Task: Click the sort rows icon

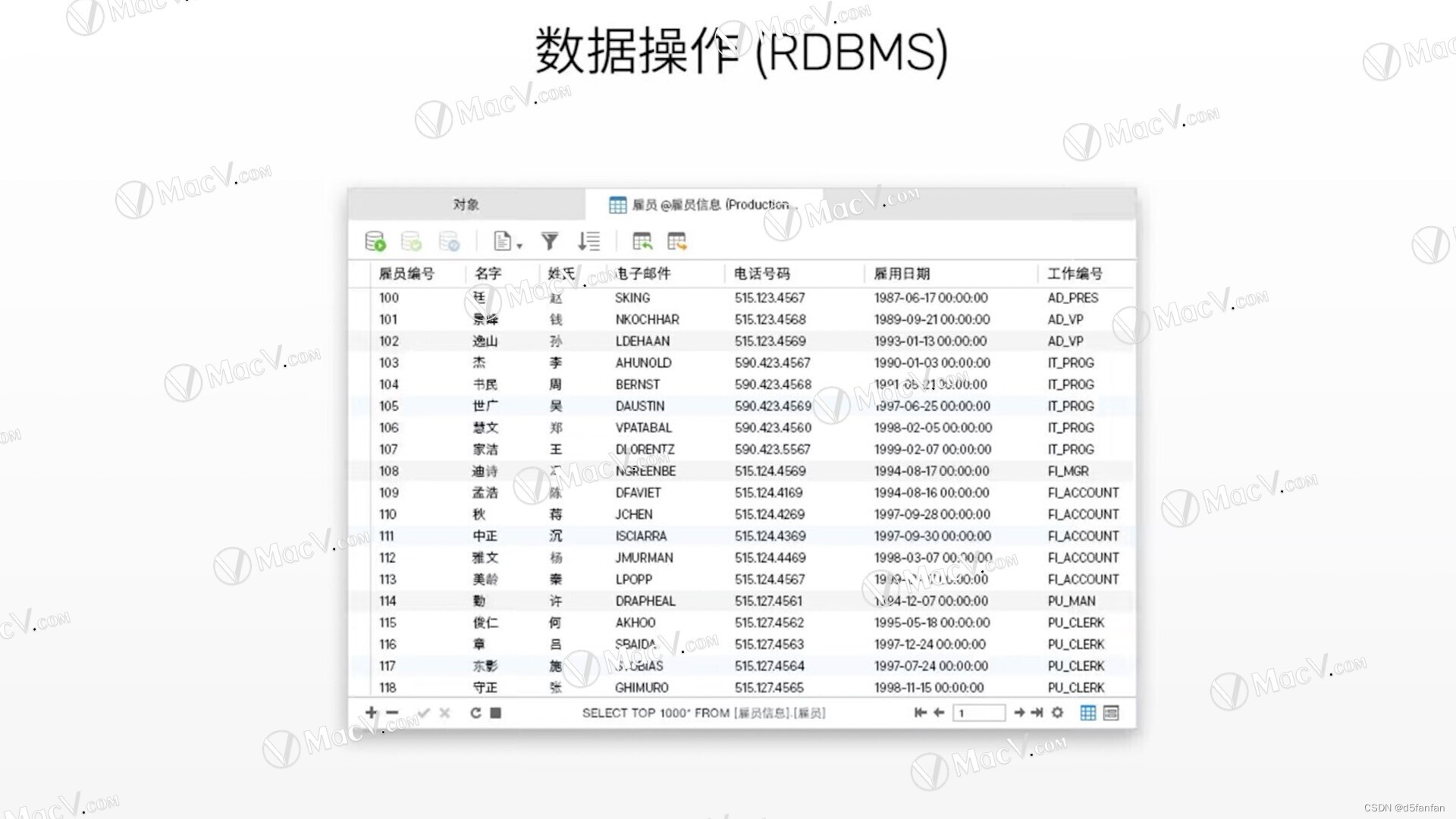Action: point(588,242)
